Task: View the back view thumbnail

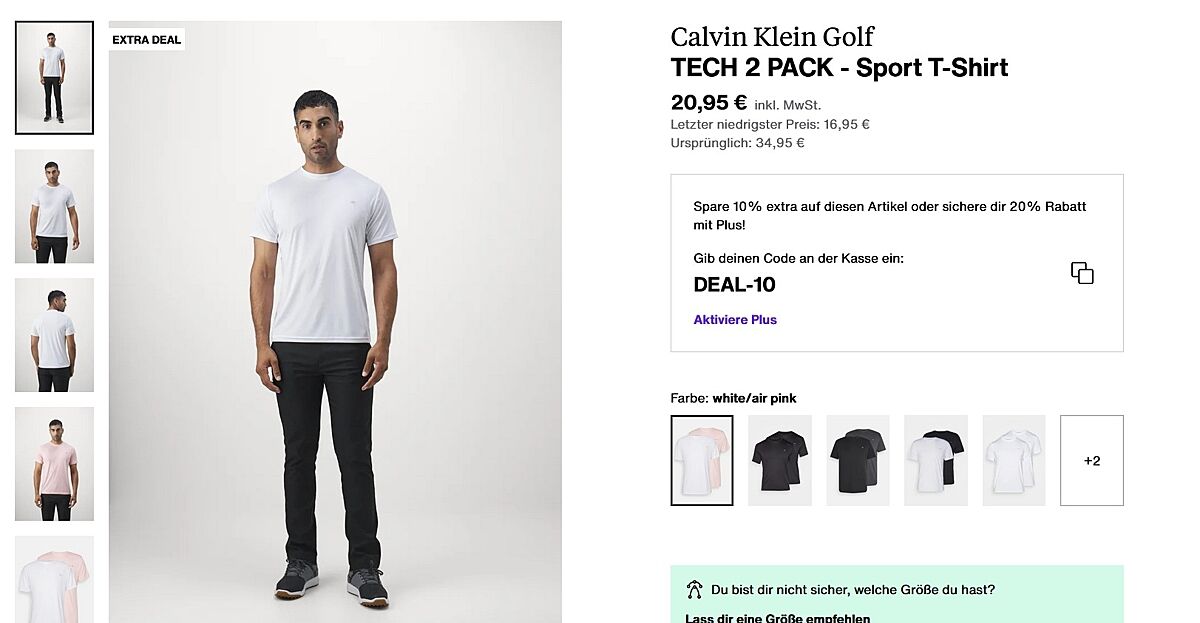Action: [54, 335]
